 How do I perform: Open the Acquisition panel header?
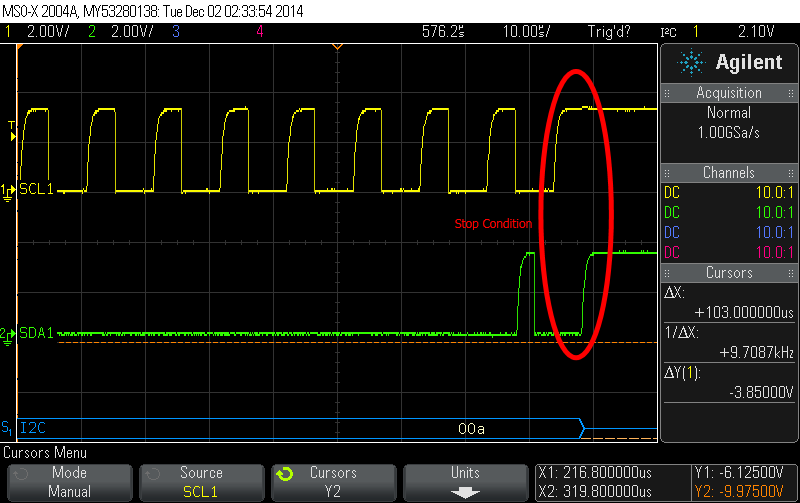(x=729, y=93)
